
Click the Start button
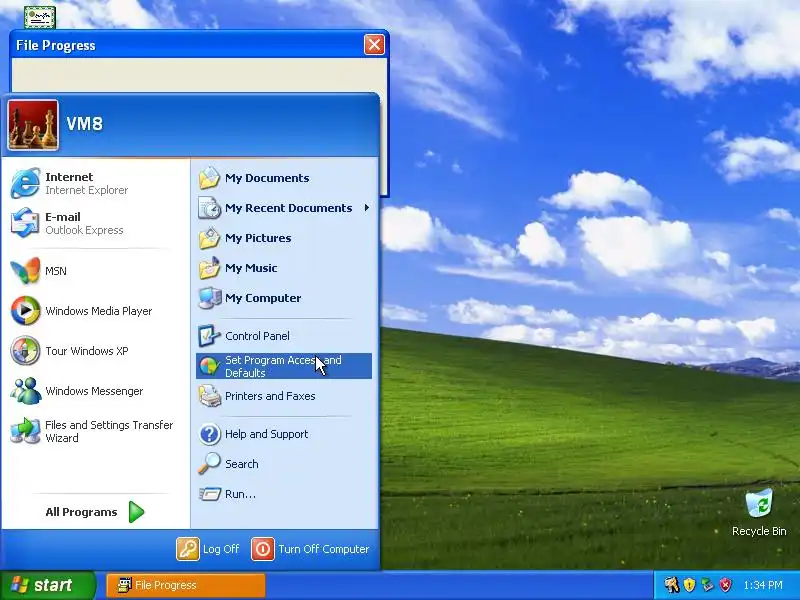coord(47,585)
